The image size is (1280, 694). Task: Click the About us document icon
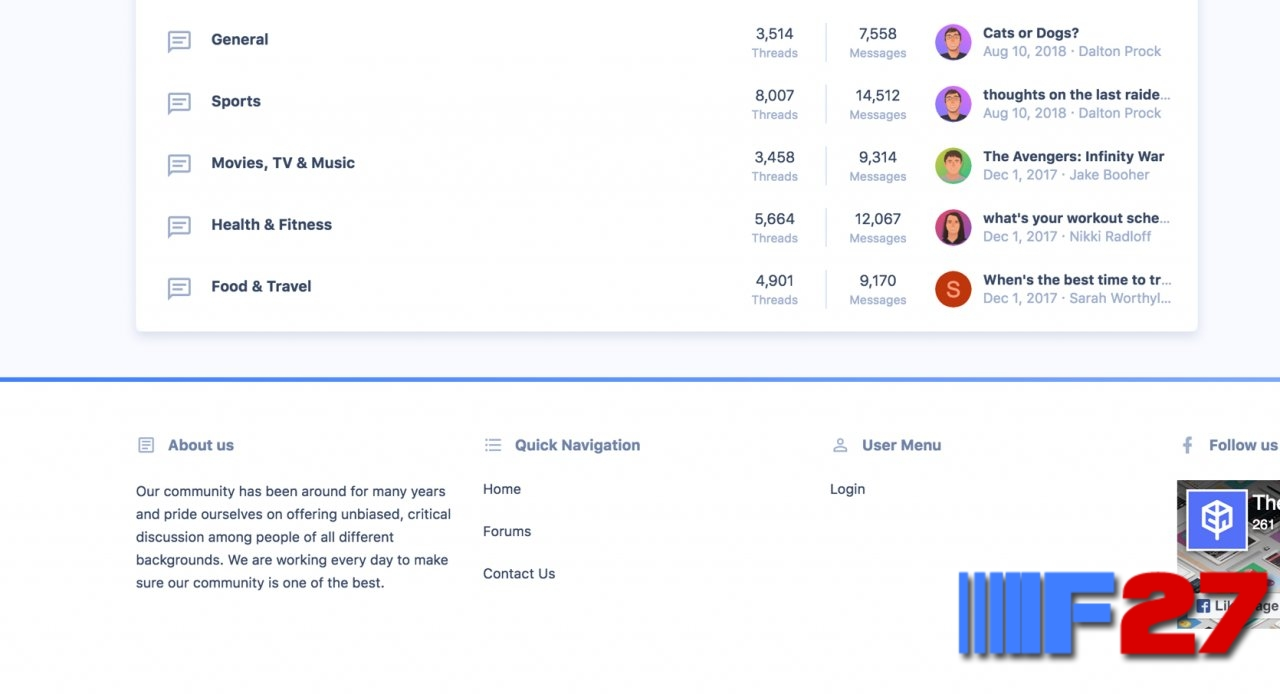[146, 445]
